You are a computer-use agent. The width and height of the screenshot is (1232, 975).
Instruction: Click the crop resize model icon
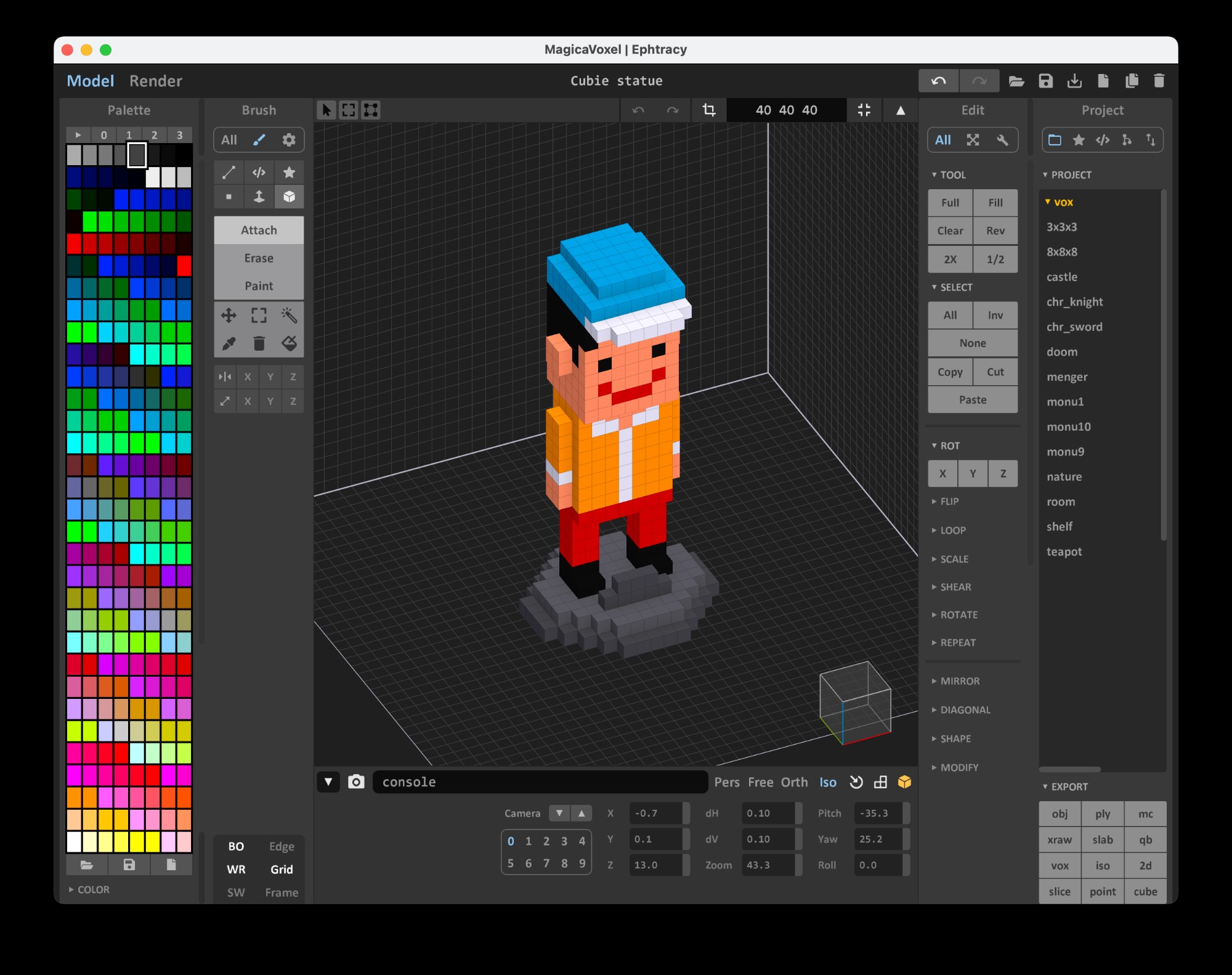[x=709, y=110]
